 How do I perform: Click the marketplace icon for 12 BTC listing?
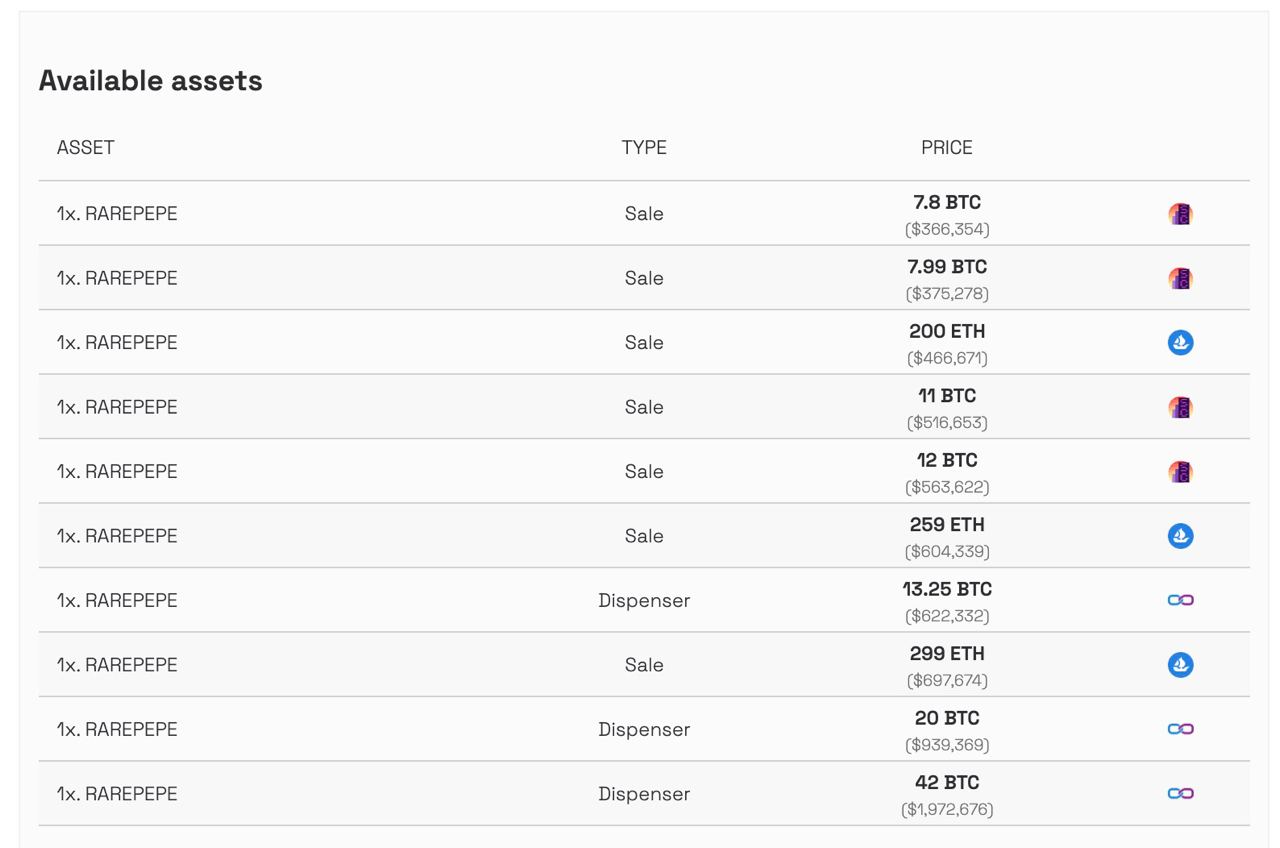click(1180, 472)
